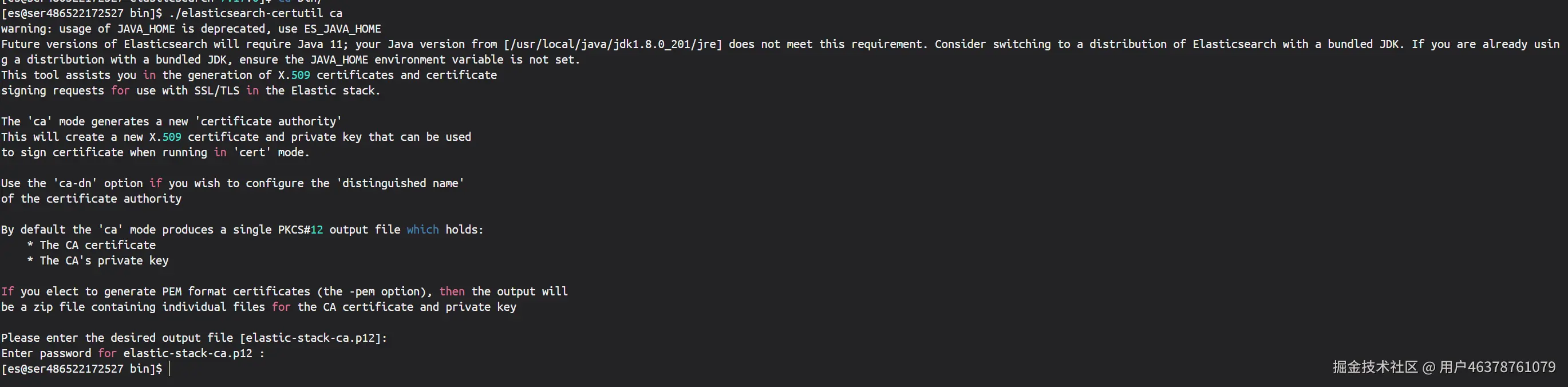Click the cursor at the final shell prompt

(x=169, y=369)
